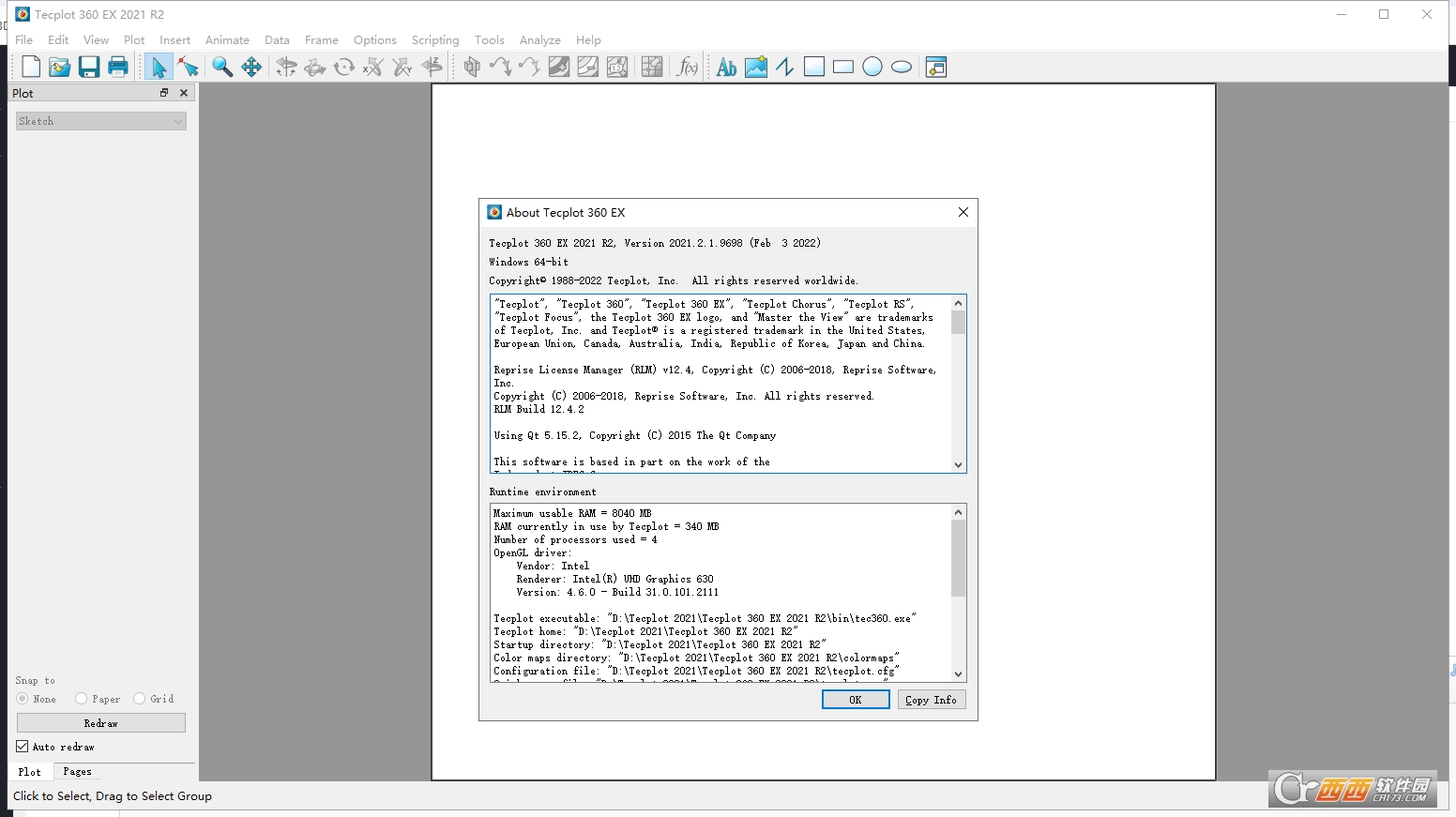Select the Grid snap radio button
The width and height of the screenshot is (1456, 817).
140,699
